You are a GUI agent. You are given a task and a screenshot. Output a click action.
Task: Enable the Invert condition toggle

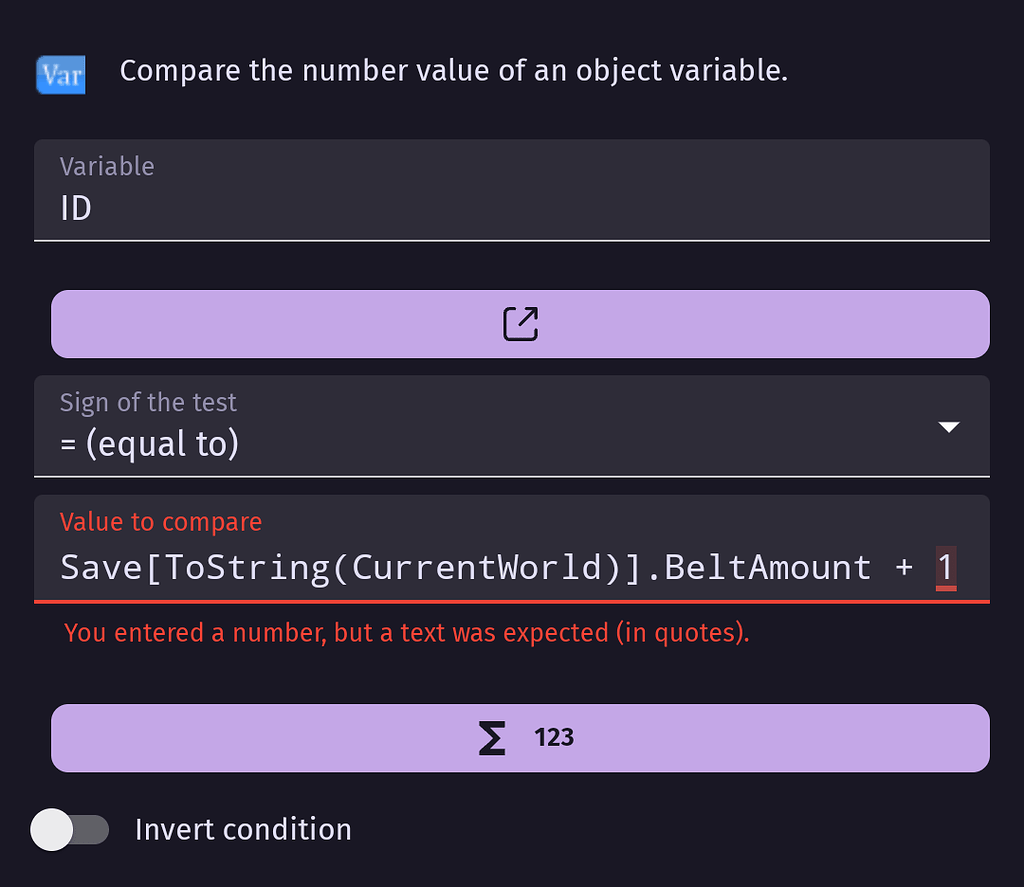click(x=70, y=829)
